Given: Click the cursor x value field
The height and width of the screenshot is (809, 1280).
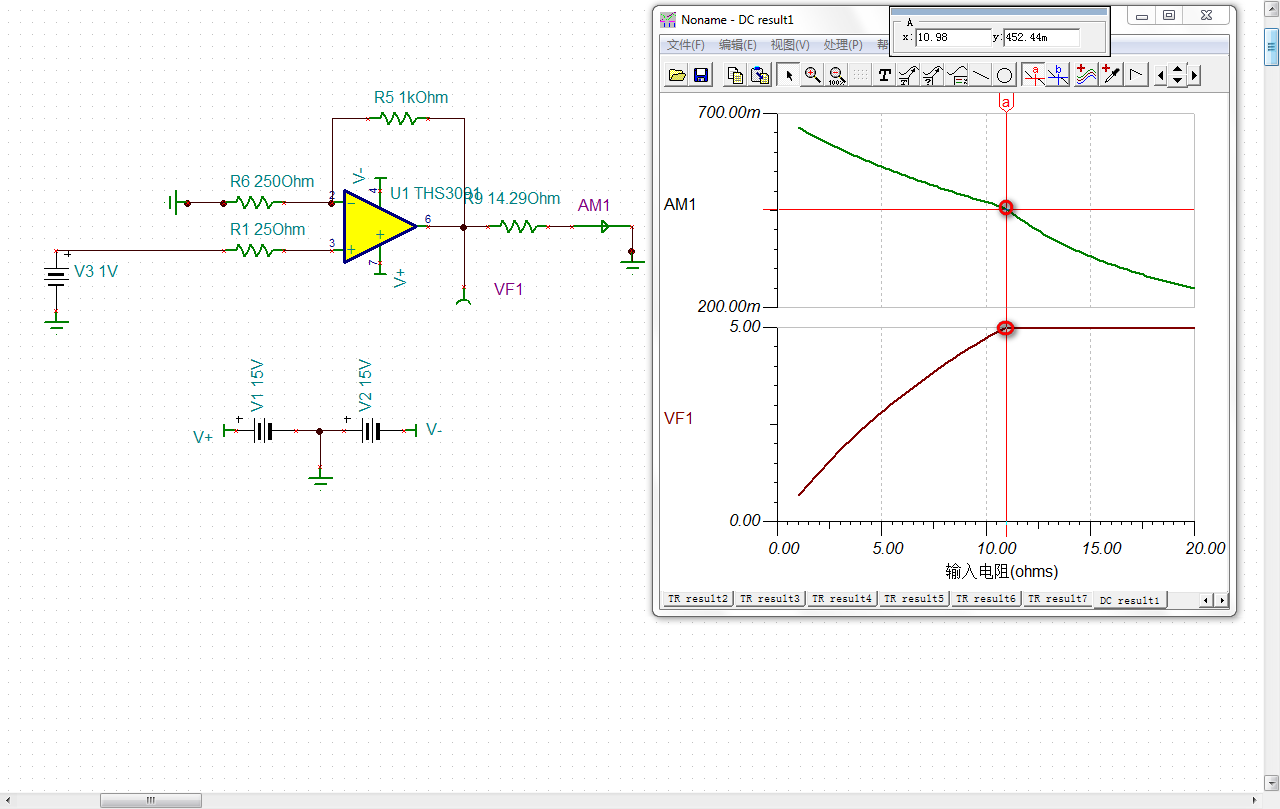Looking at the screenshot, I should [x=952, y=37].
